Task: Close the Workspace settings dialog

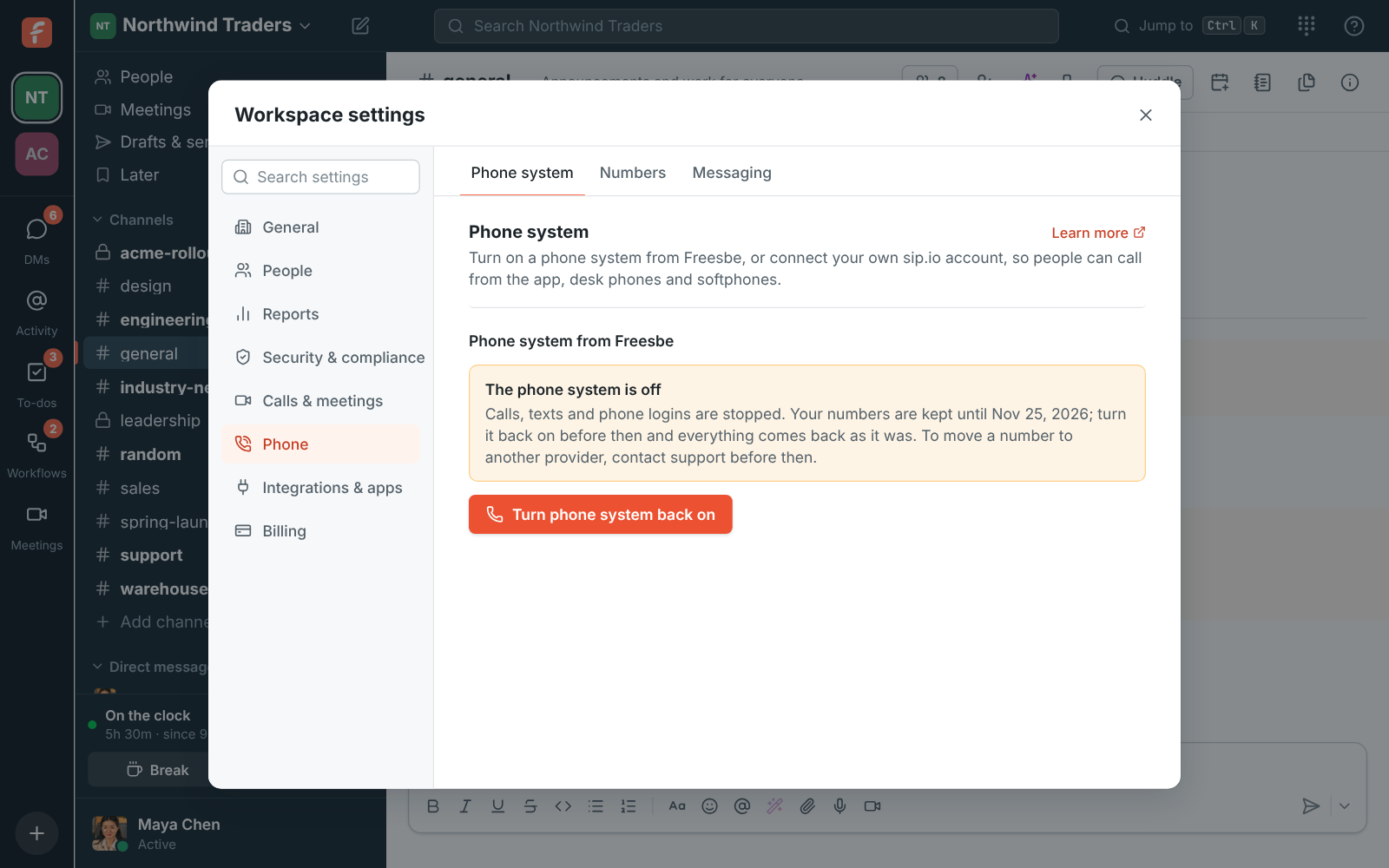Action: 1146,115
